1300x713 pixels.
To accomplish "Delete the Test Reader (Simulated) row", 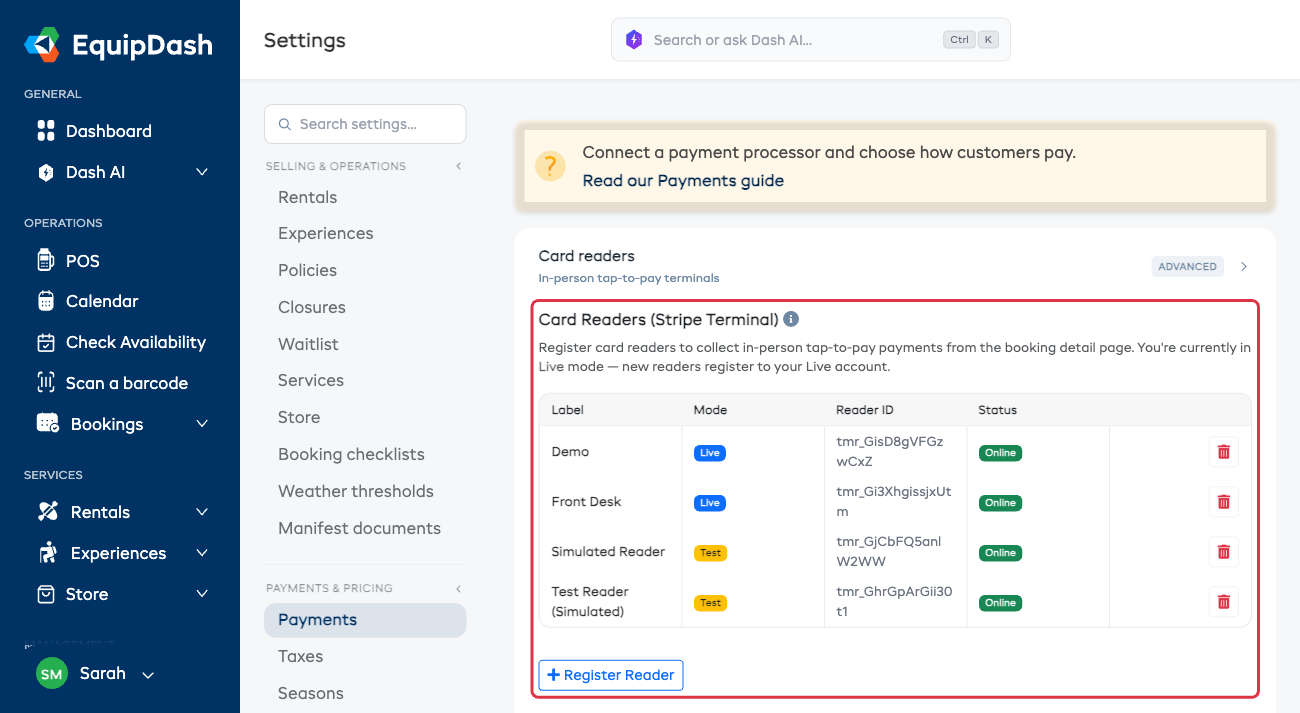I will click(1223, 602).
